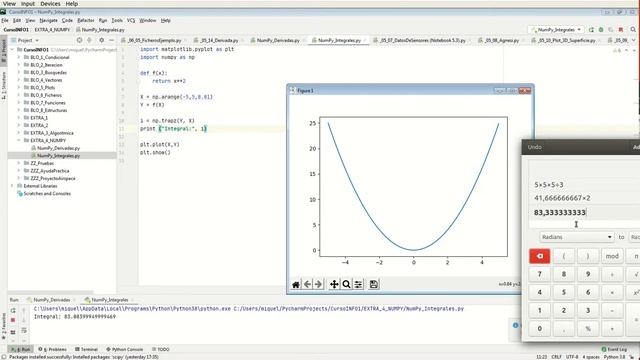The image size is (640, 360).
Task: Click the Home reset view icon in Figure 1
Action: tap(296, 284)
